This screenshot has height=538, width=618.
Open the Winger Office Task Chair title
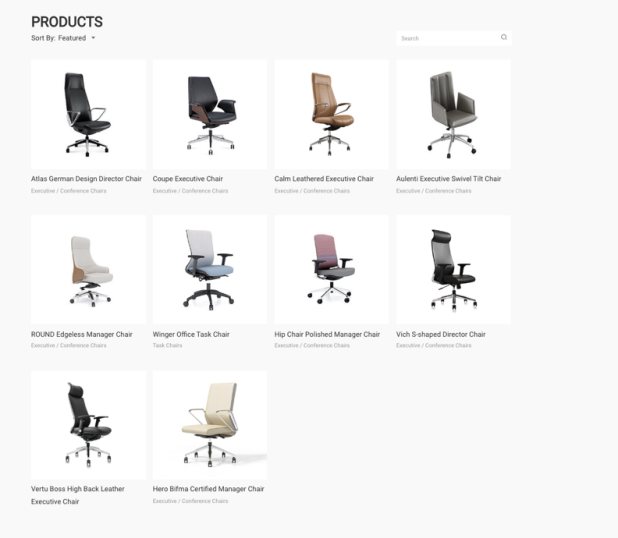point(191,334)
